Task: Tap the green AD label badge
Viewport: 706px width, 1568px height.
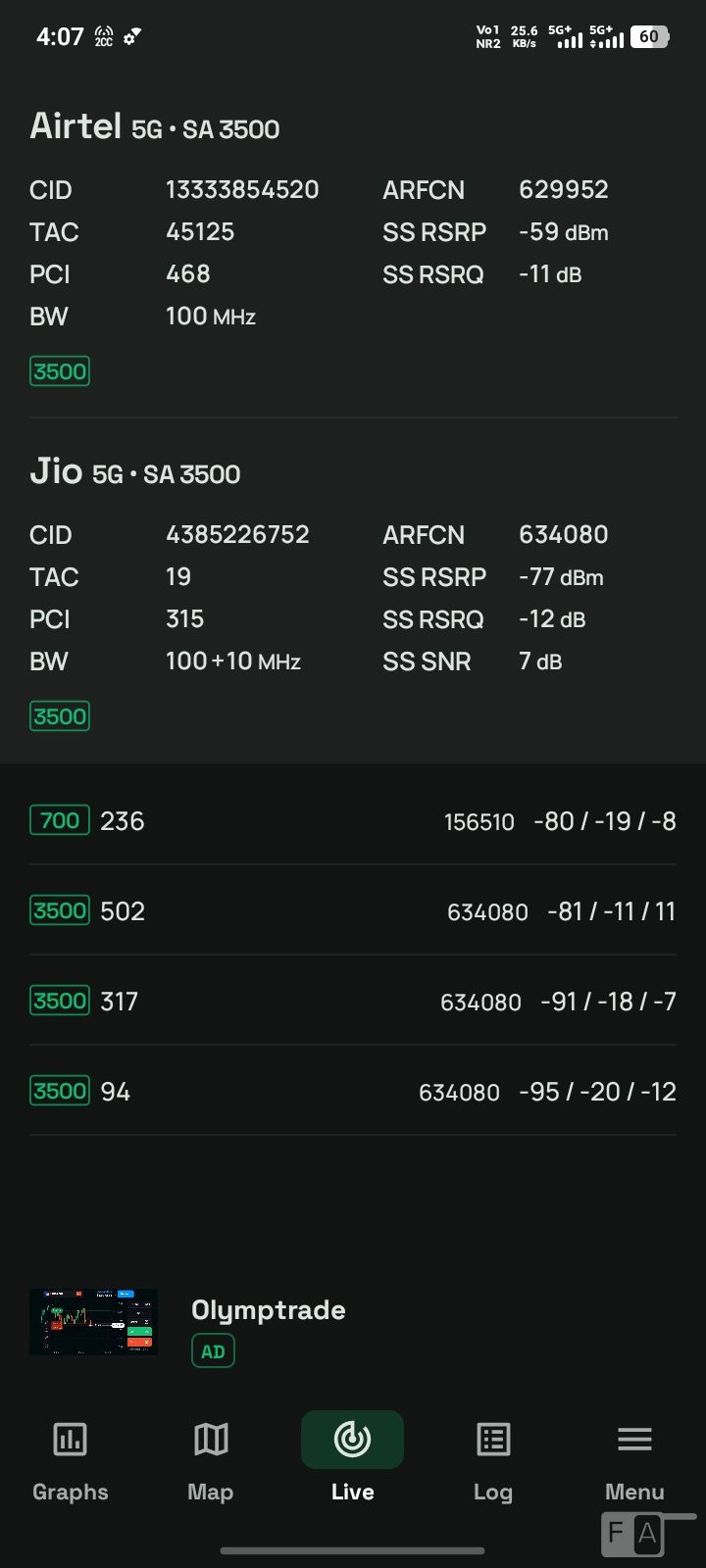Action: (213, 1351)
